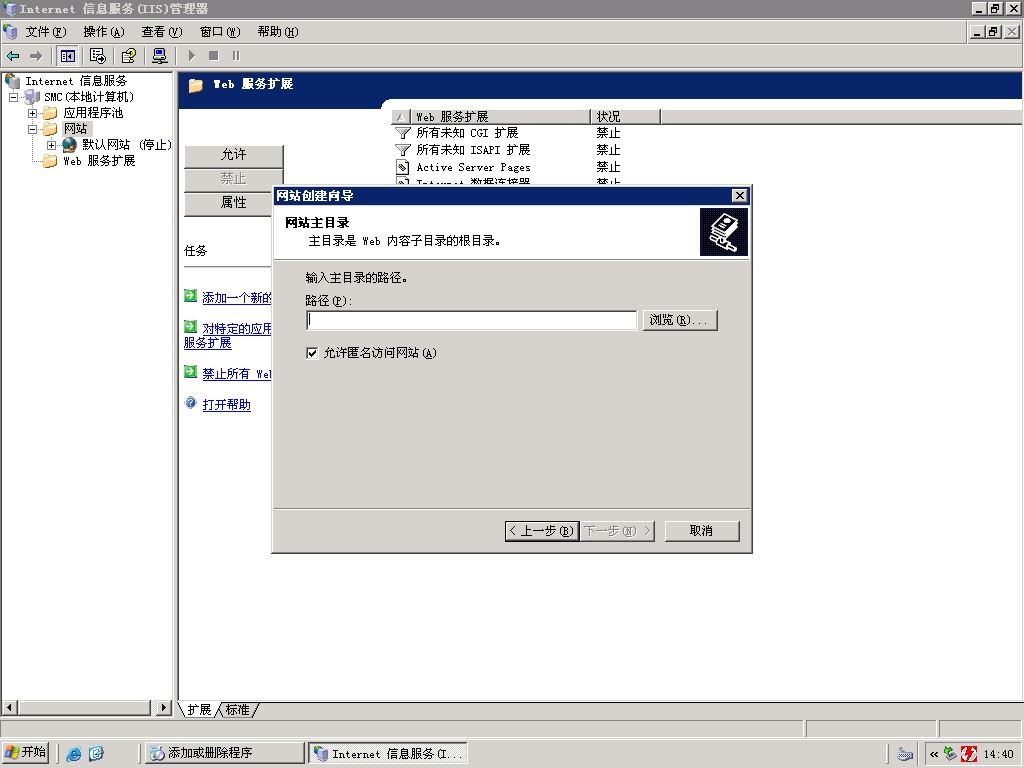Click the 上一步(B) button

pyautogui.click(x=541, y=531)
